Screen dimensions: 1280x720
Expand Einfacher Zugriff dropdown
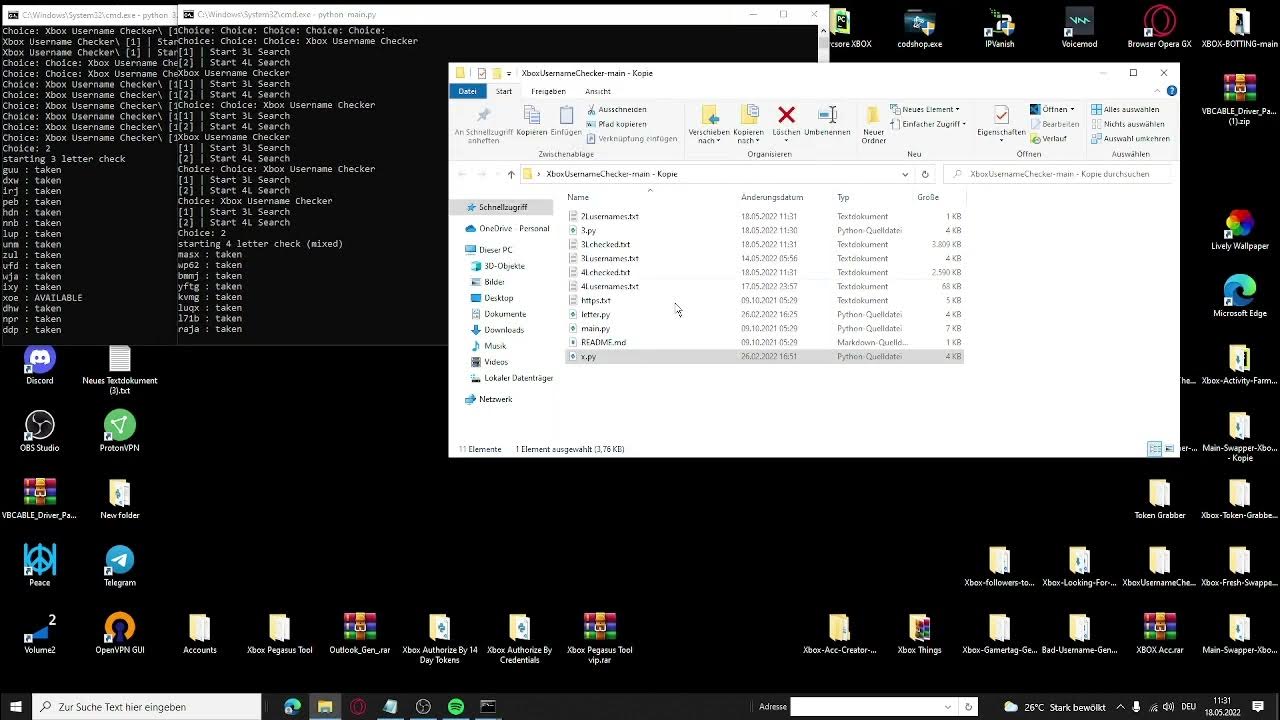927,124
